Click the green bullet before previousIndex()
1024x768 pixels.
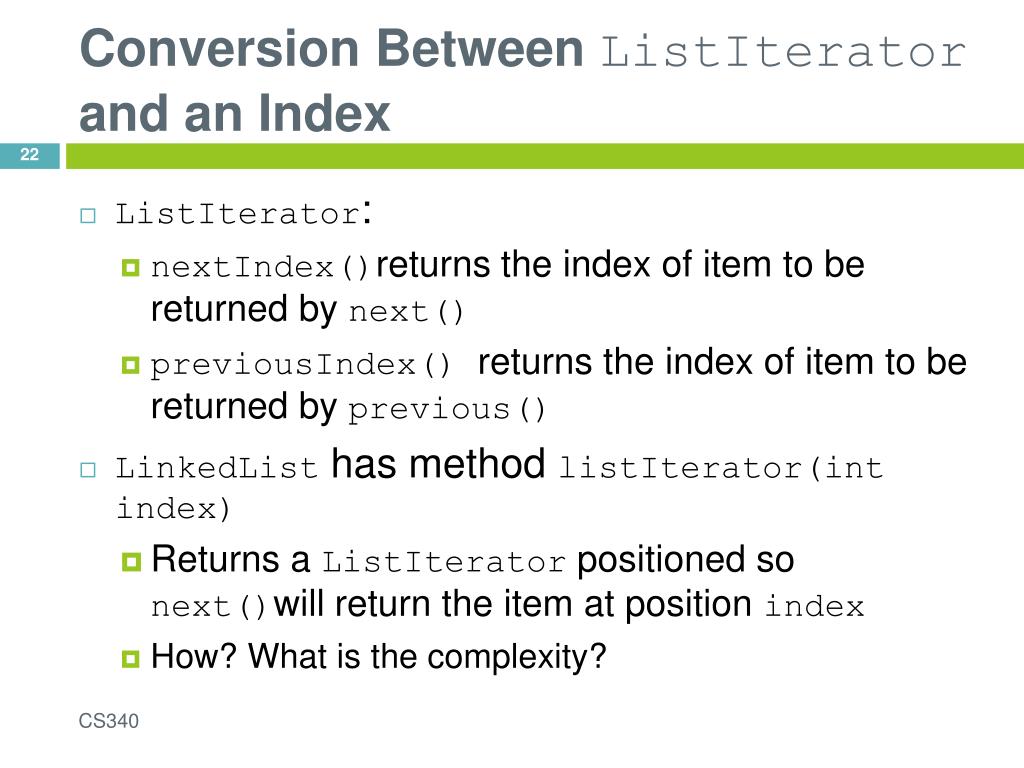(130, 366)
